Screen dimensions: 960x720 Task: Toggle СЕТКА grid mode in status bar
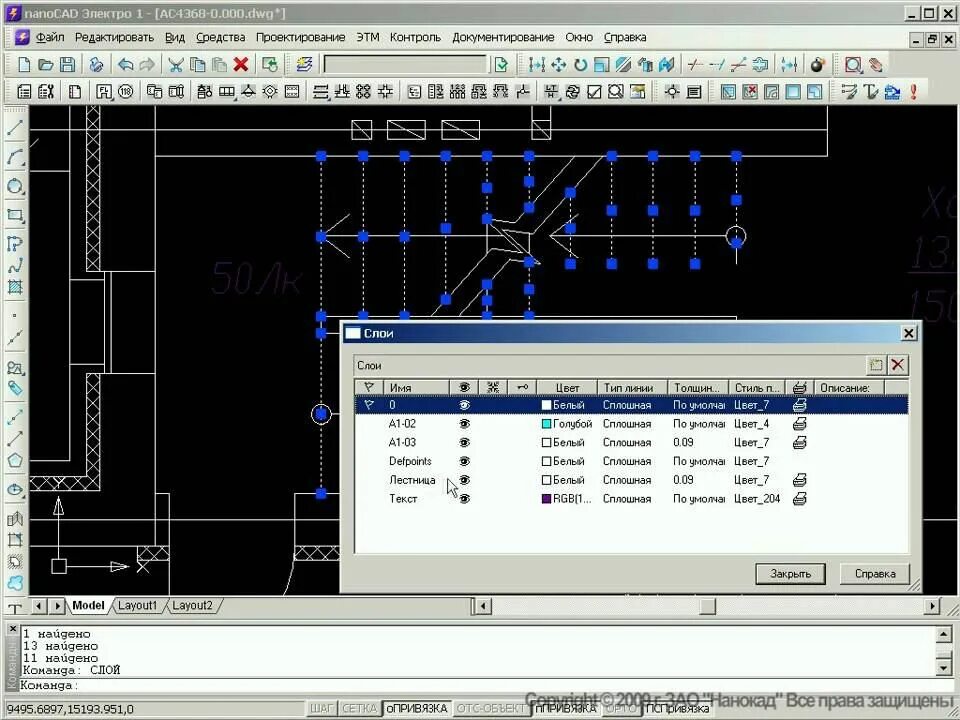click(359, 709)
